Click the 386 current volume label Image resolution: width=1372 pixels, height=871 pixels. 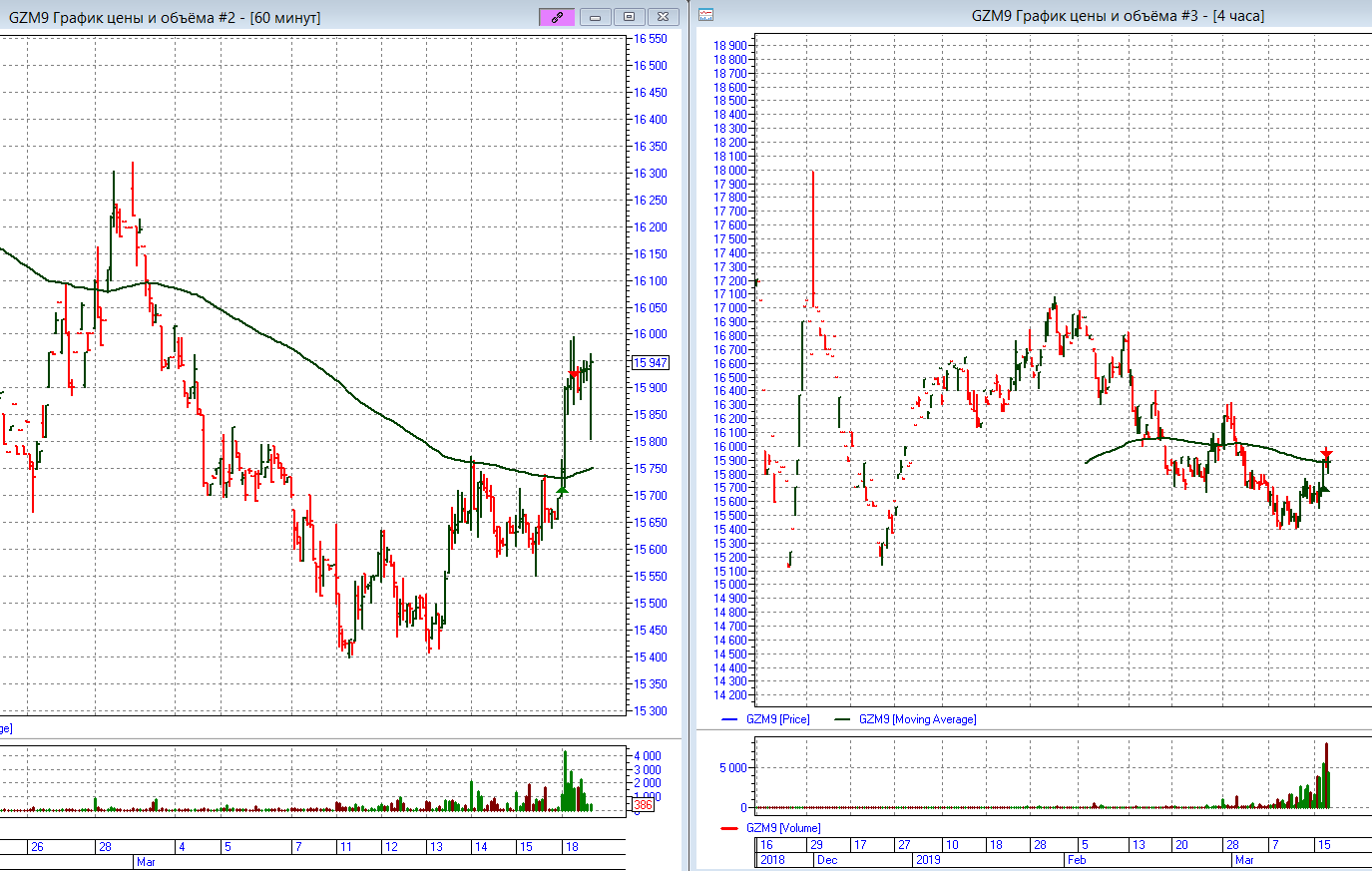point(643,805)
